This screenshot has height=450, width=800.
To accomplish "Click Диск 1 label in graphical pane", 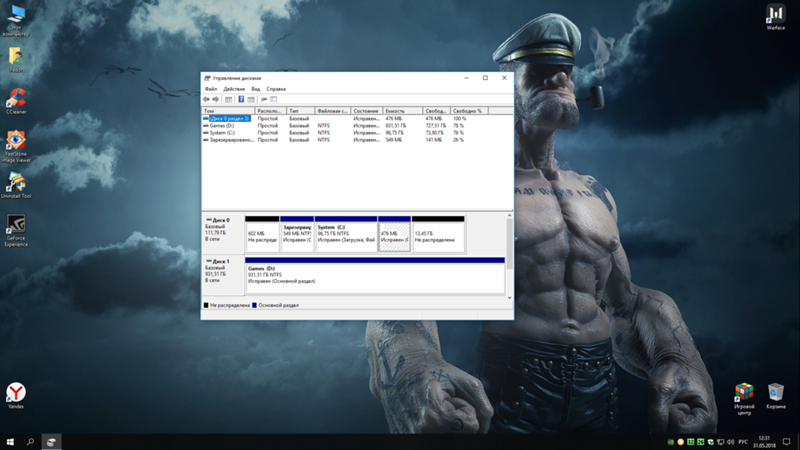I will tap(220, 261).
